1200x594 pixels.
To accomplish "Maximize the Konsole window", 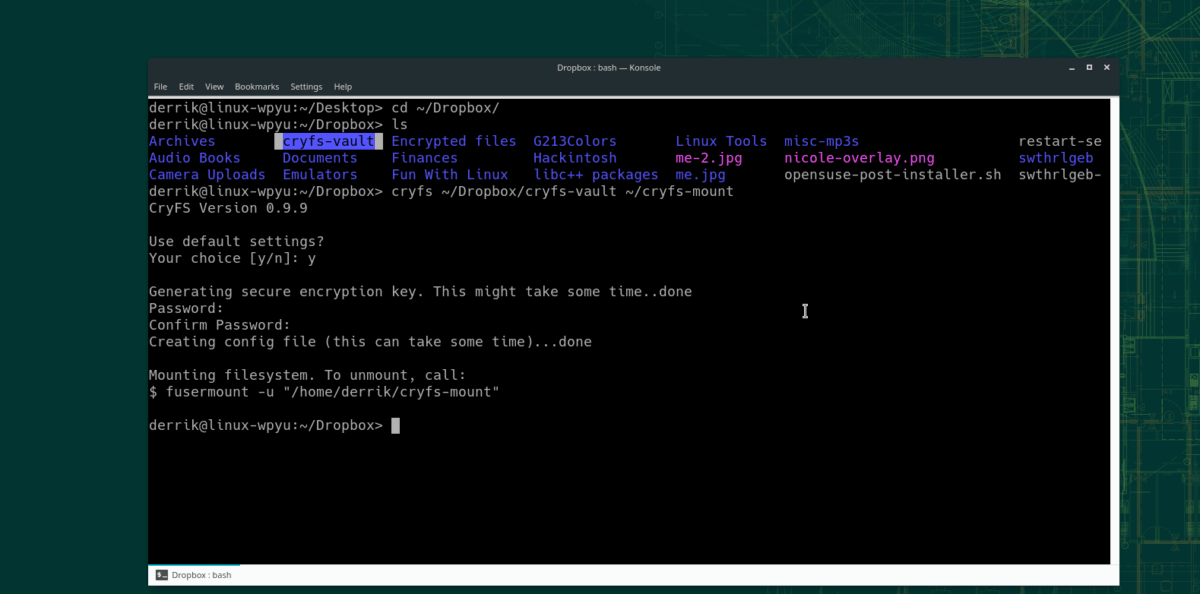I will coord(1089,67).
